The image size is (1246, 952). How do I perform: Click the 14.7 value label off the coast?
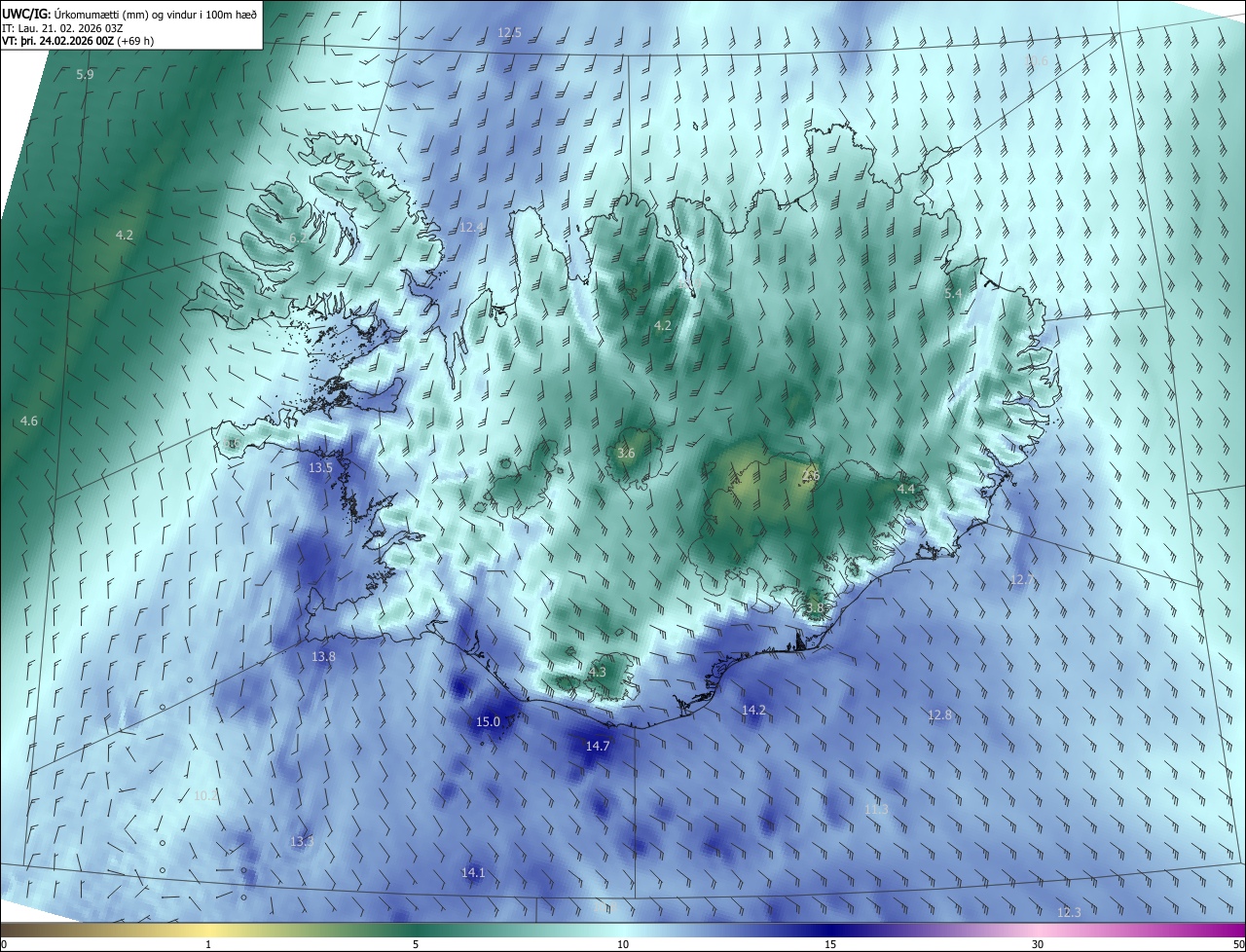tap(597, 746)
